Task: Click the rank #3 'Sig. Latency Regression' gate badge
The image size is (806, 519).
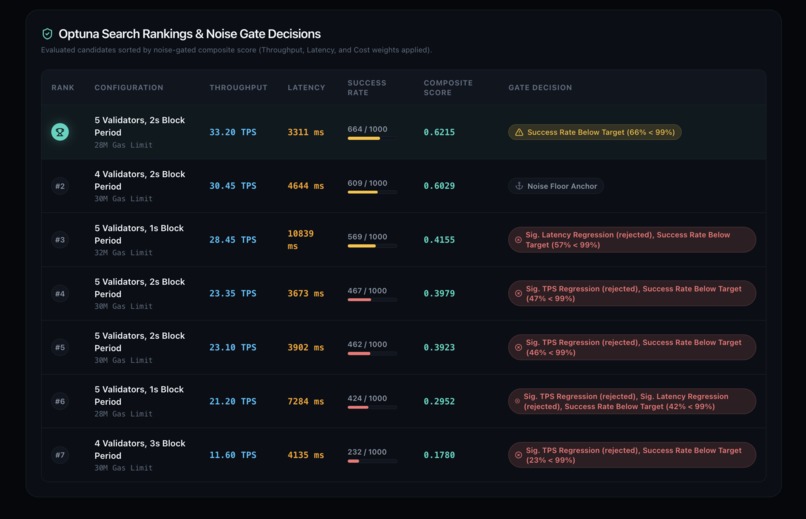Action: 632,240
